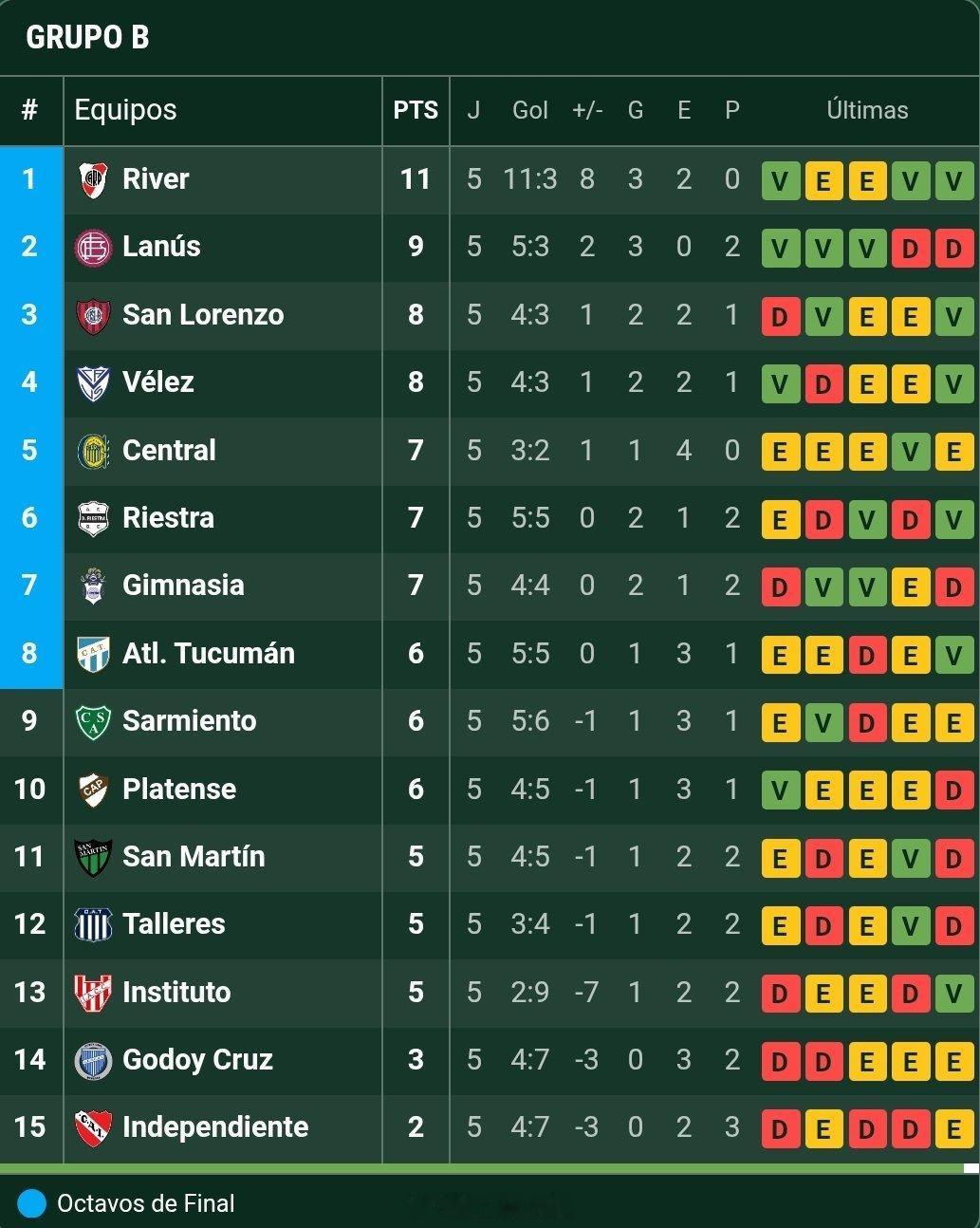
Task: Click the Equipos column header
Action: [x=125, y=110]
